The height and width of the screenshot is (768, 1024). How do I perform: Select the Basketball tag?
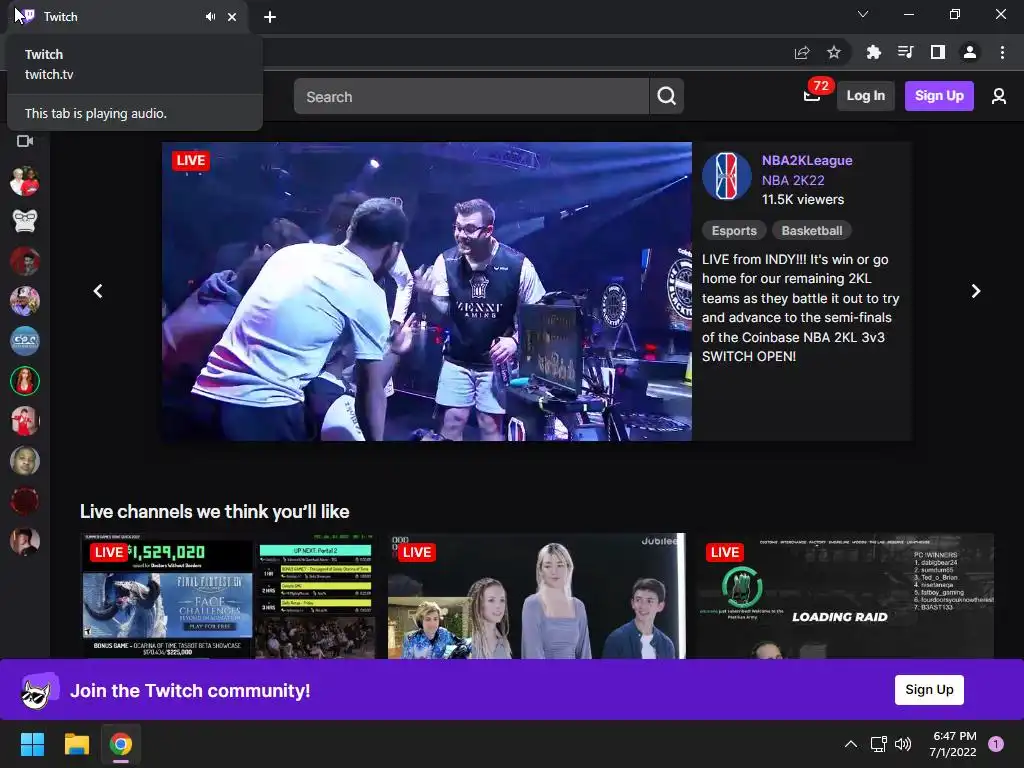click(812, 231)
